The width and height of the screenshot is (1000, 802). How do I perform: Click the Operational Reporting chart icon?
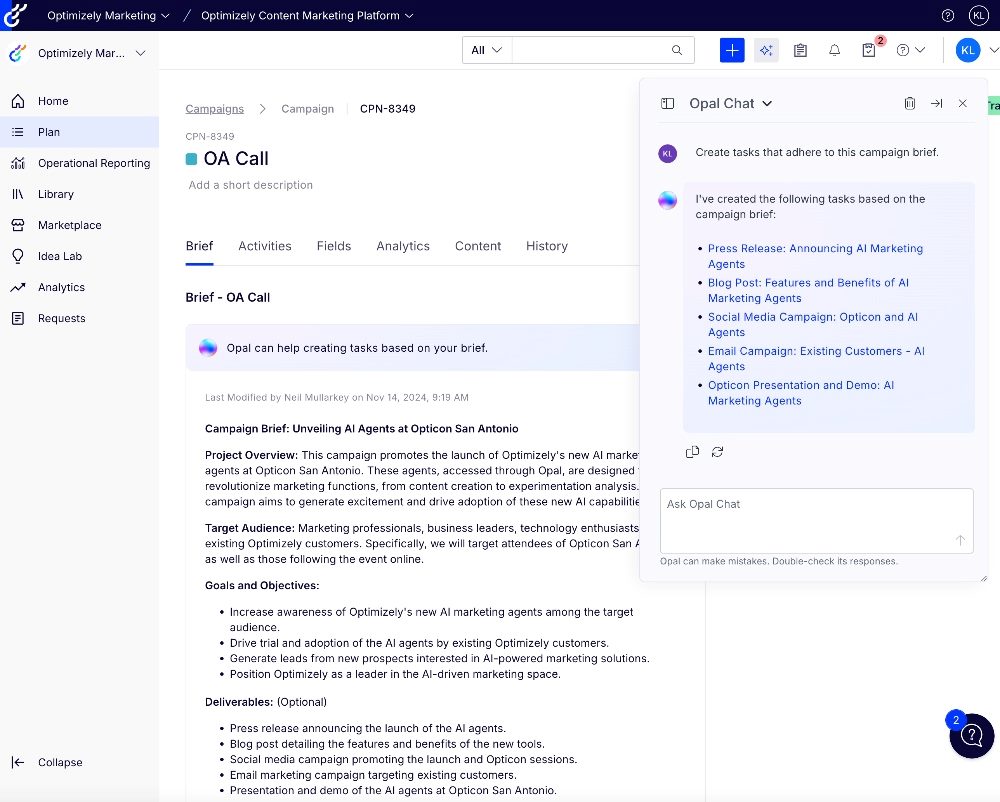[x=18, y=163]
